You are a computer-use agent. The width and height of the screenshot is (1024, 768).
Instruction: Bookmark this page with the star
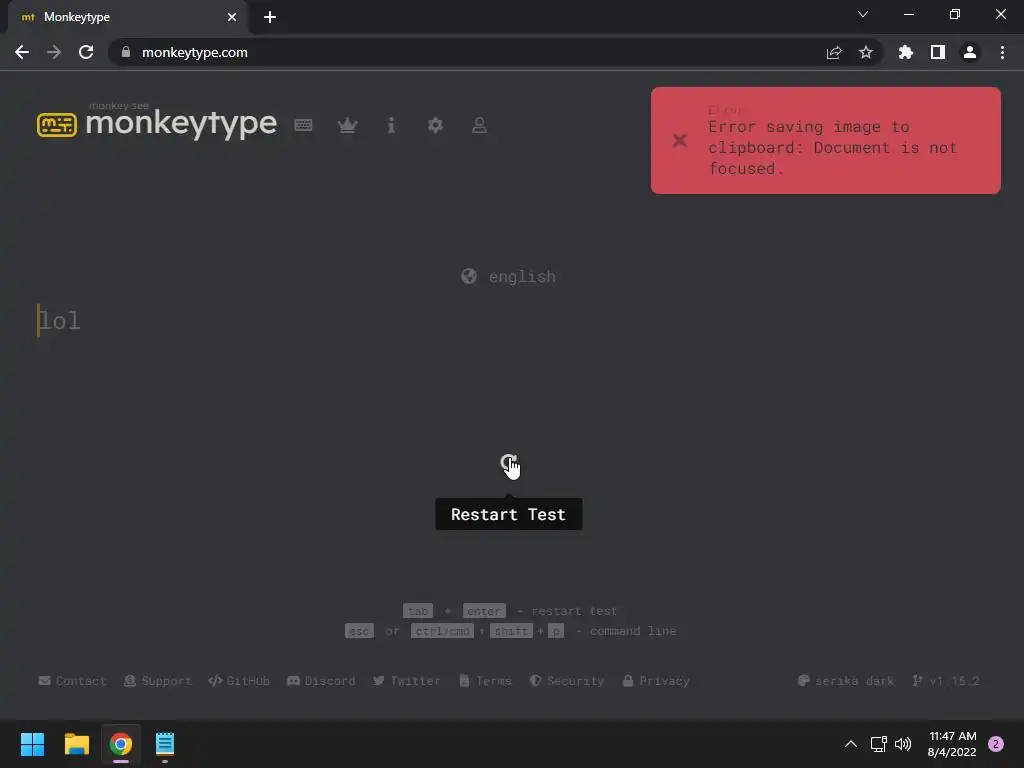[866, 52]
